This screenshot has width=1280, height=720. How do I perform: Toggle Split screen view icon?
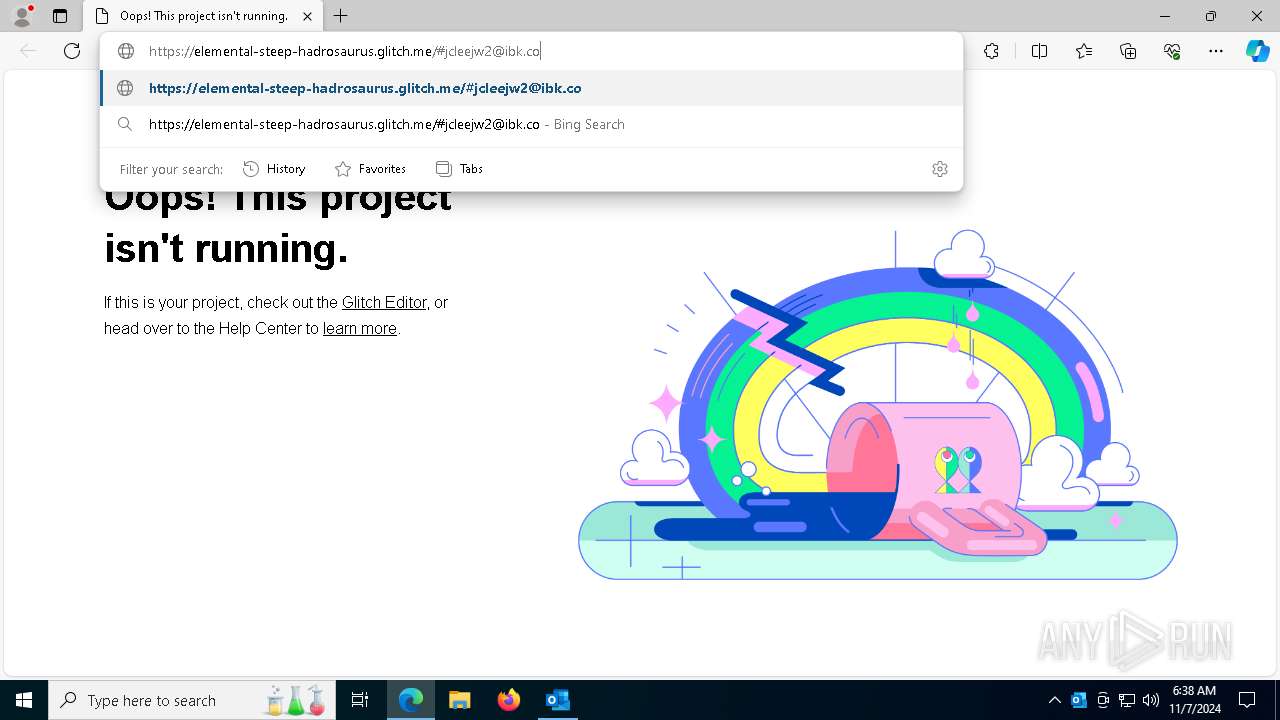1039,51
